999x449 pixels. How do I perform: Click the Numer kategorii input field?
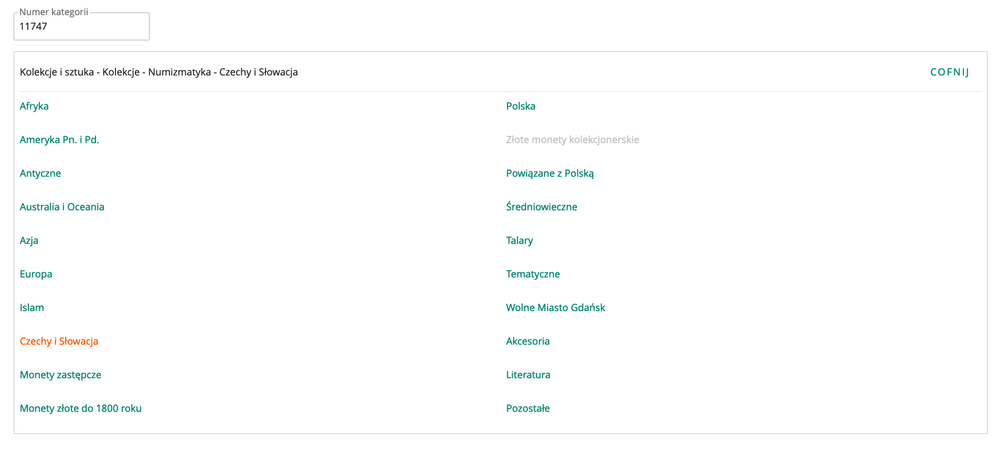pyautogui.click(x=81, y=27)
